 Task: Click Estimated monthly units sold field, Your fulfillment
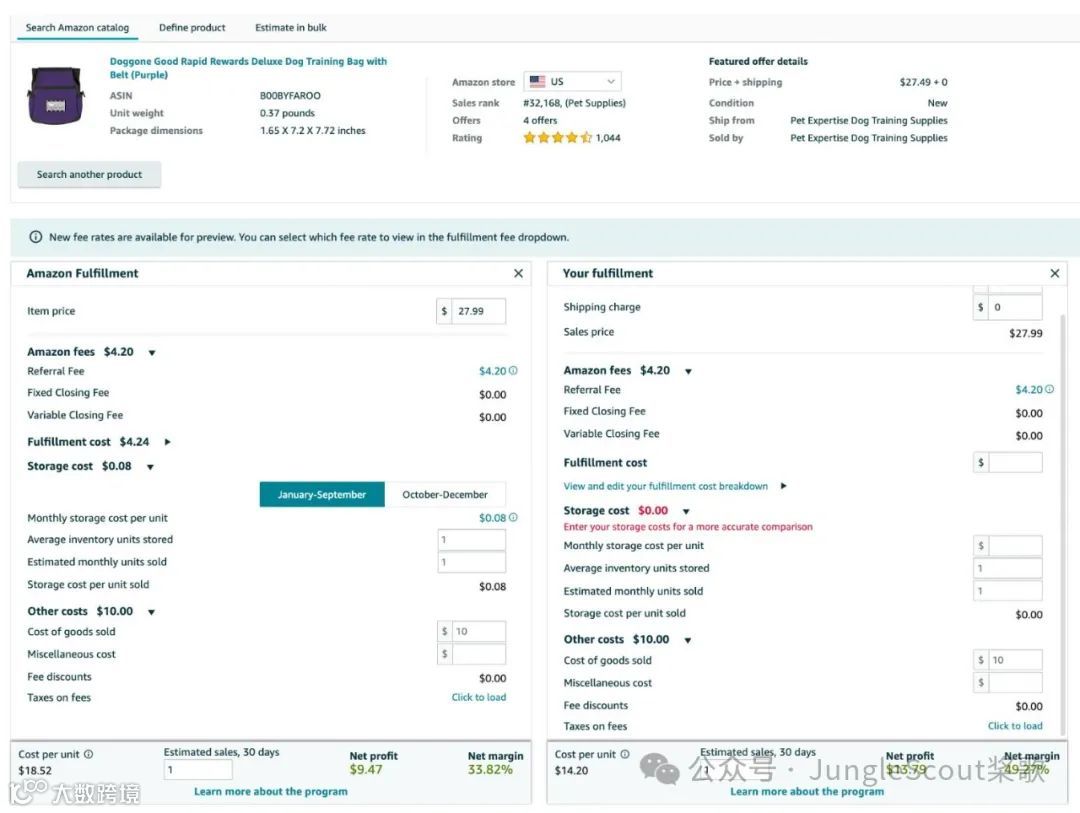[x=1008, y=591]
